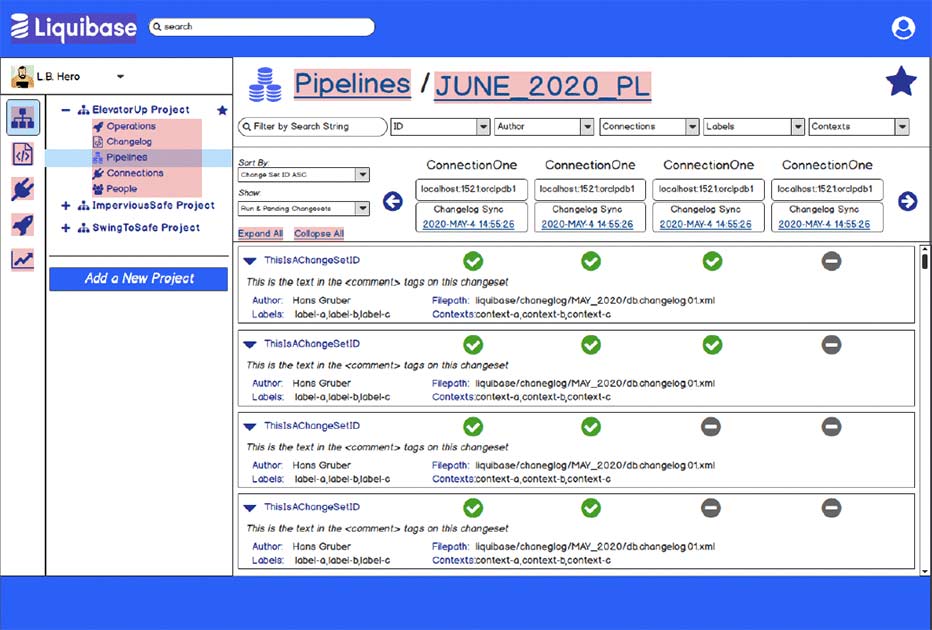Viewport: 932px width, 630px height.
Task: Click the large favorite star for pipeline
Action: point(901,81)
